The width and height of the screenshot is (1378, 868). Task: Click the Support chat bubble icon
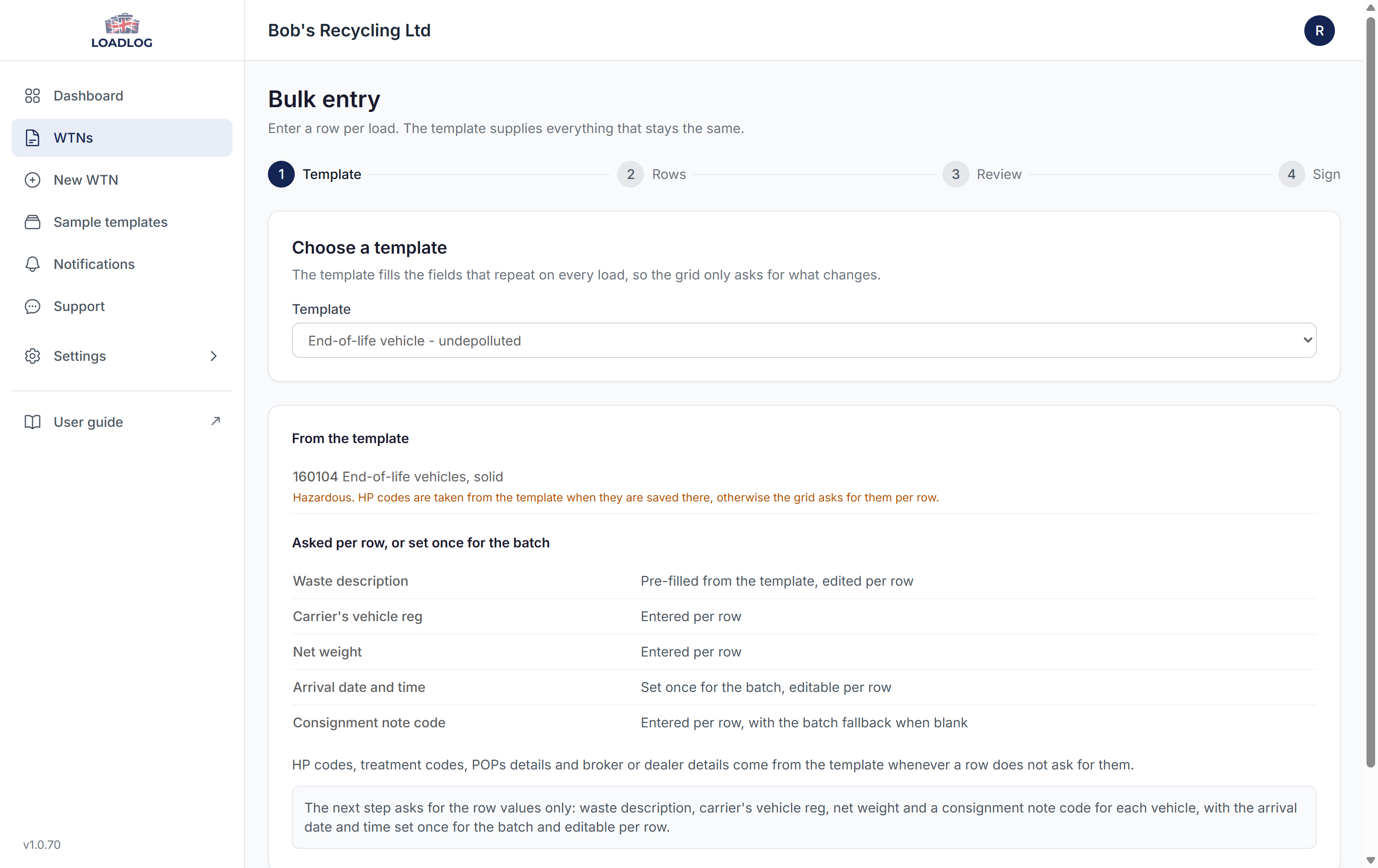pyautogui.click(x=33, y=306)
